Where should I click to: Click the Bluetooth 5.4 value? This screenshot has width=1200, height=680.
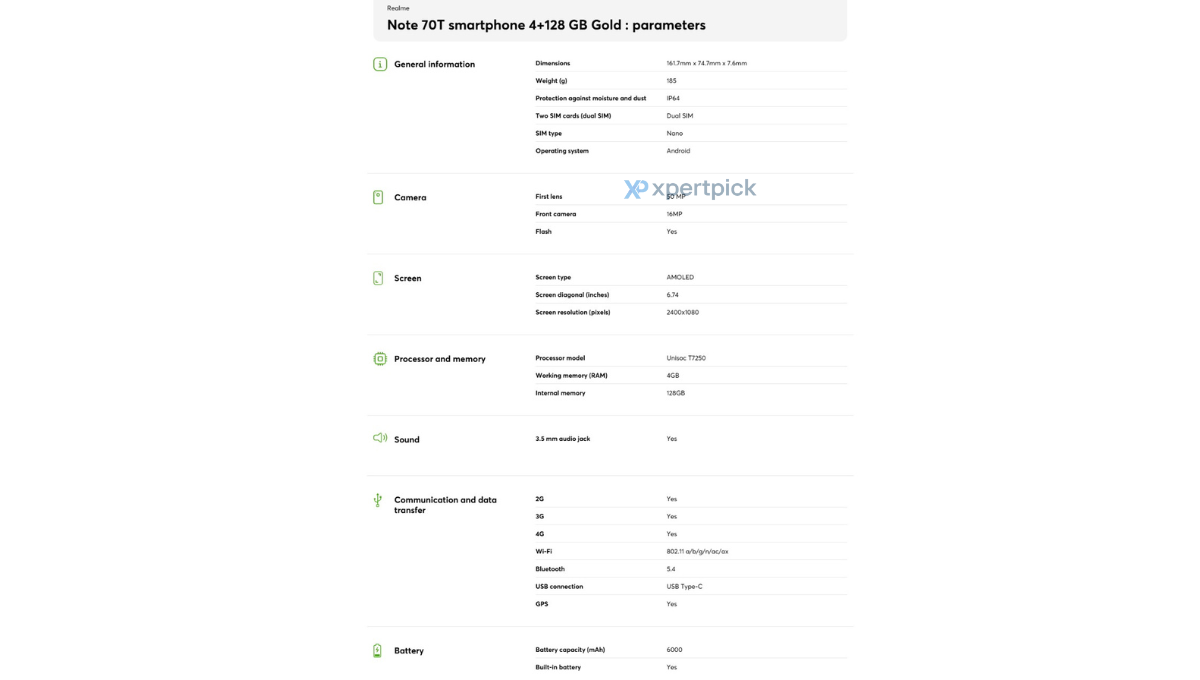pyautogui.click(x=671, y=569)
